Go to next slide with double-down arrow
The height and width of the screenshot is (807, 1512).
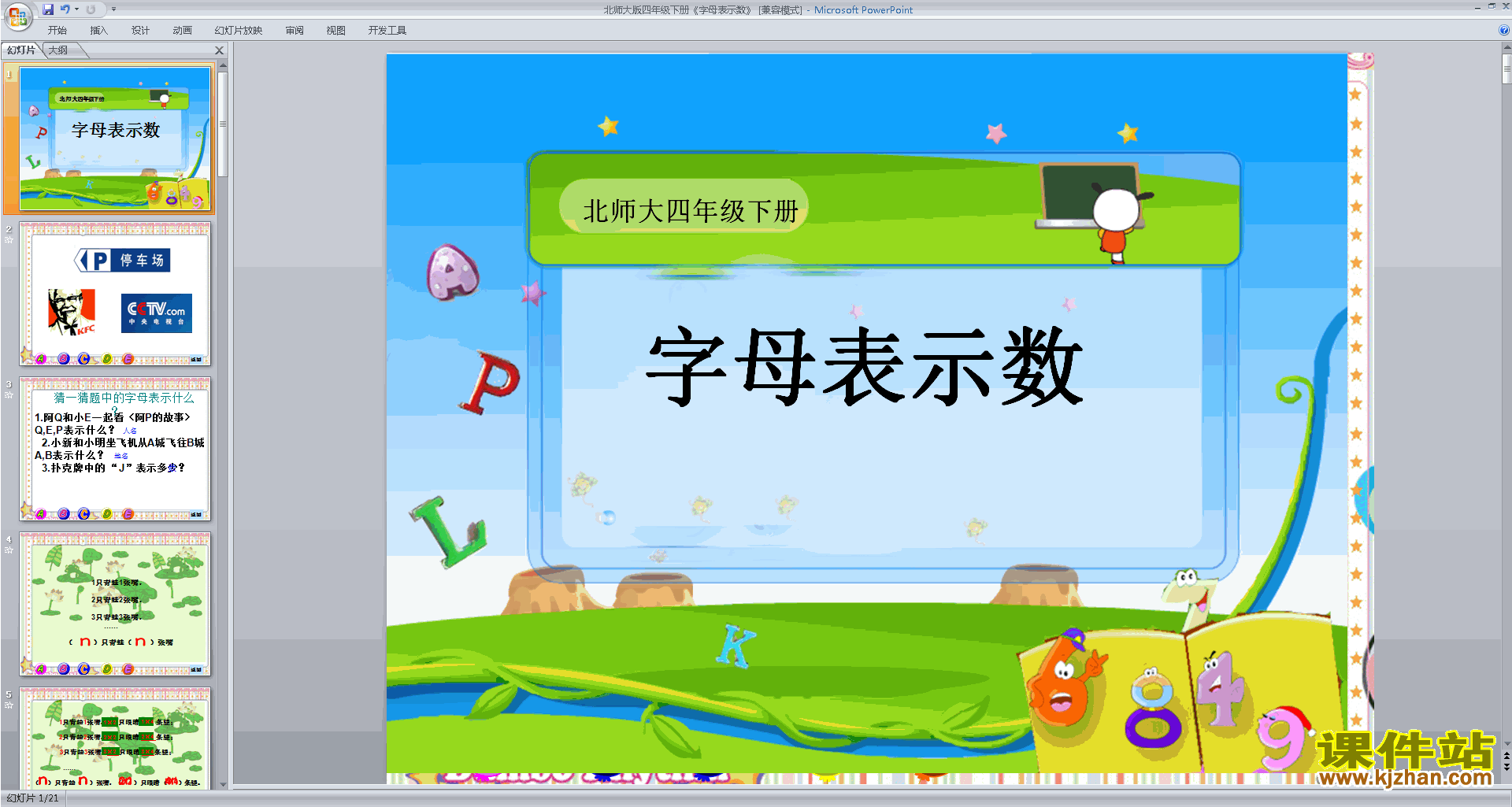pos(1506,767)
